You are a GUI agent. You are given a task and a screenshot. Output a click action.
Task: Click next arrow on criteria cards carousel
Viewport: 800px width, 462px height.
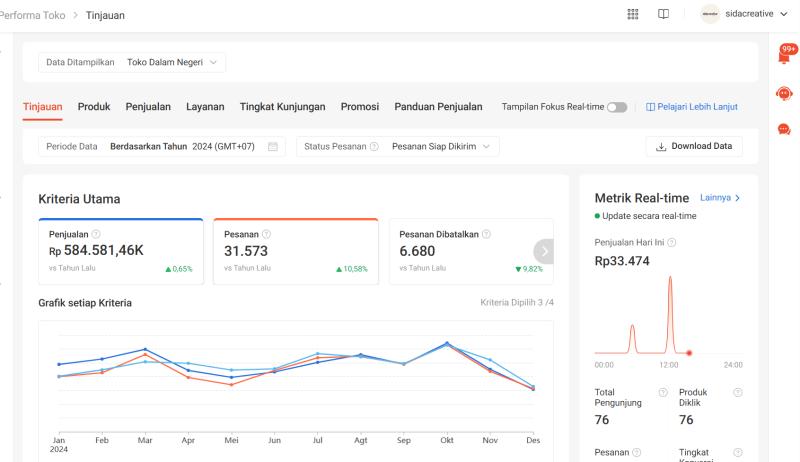click(x=543, y=251)
